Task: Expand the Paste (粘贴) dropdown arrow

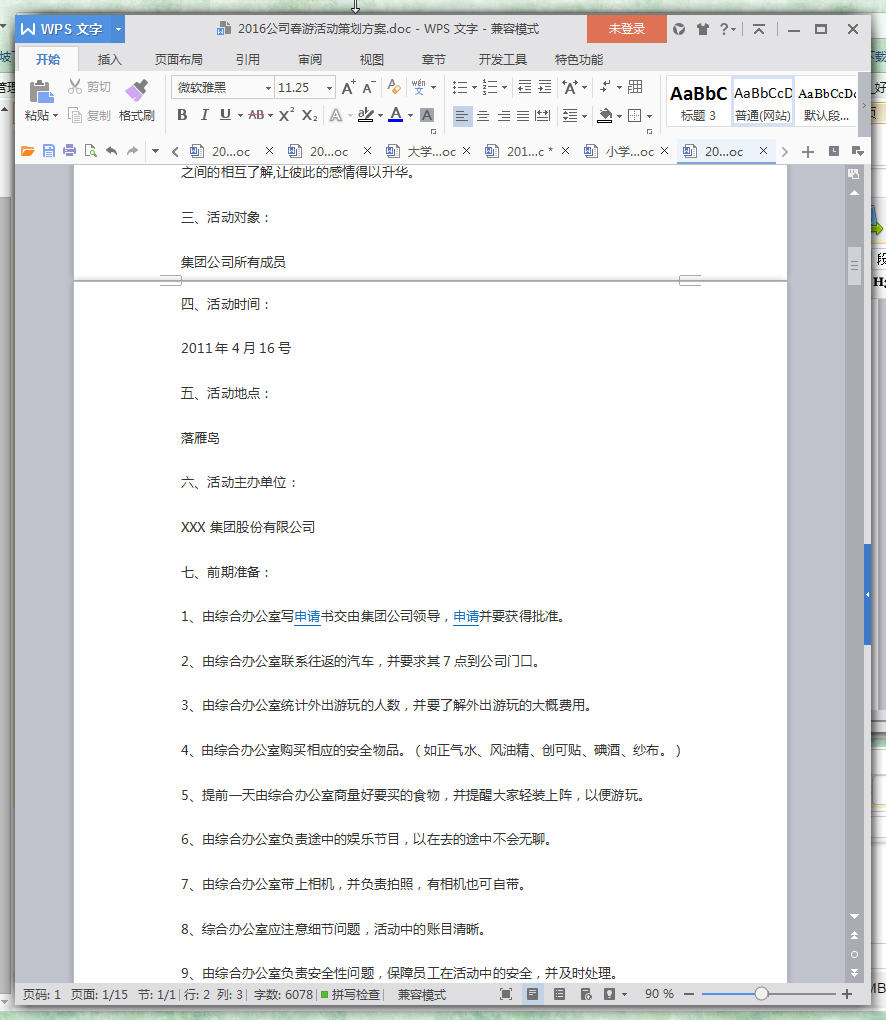Action: [x=55, y=116]
